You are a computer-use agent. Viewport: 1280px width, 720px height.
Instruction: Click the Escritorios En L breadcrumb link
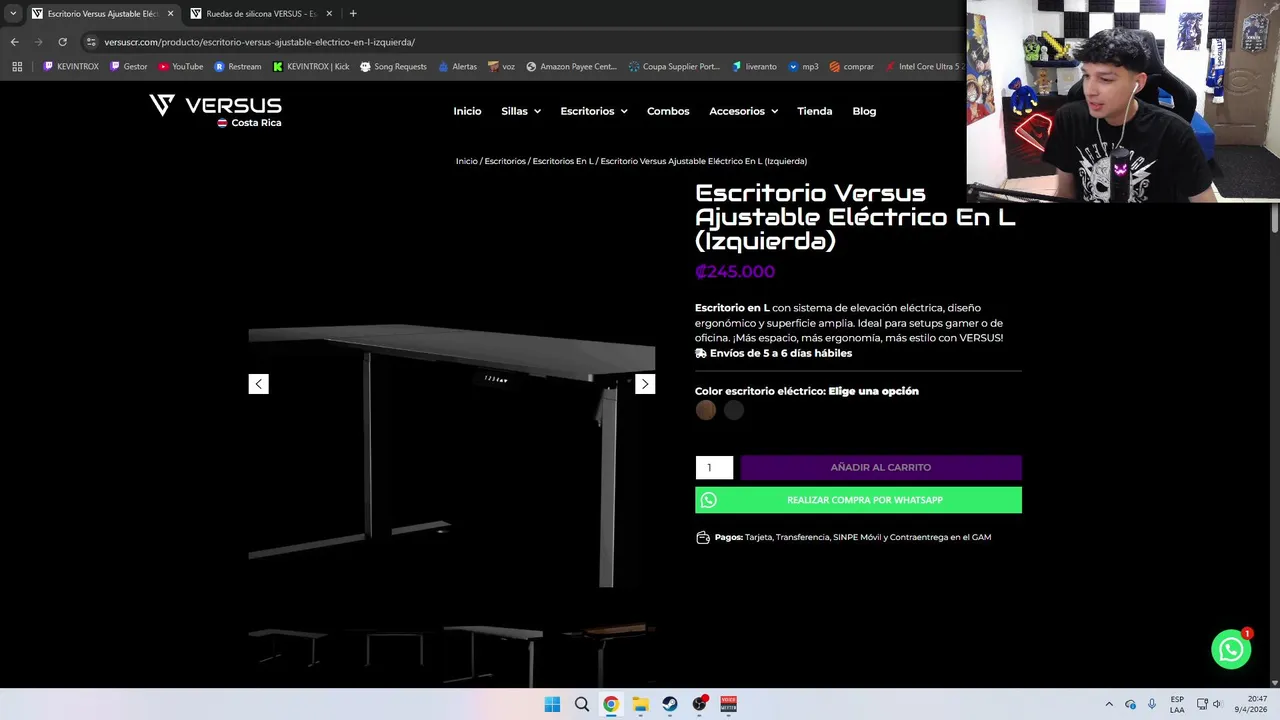(563, 161)
